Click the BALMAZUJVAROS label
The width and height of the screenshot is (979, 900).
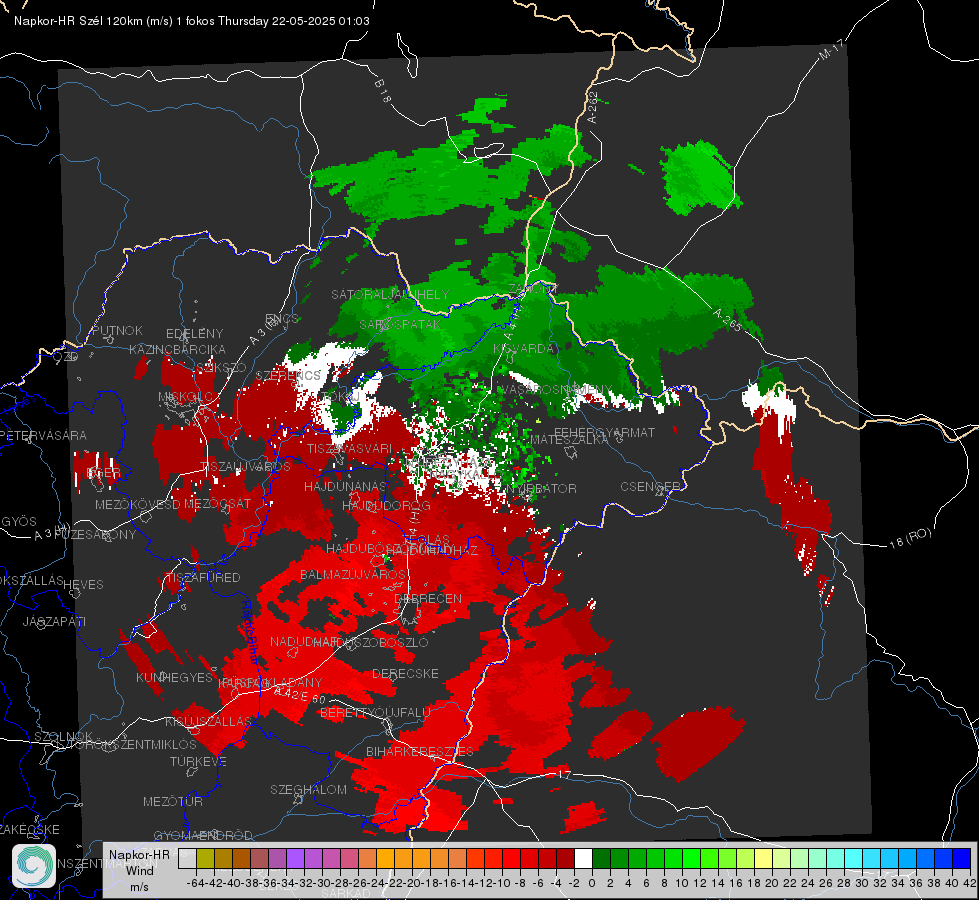[x=353, y=574]
